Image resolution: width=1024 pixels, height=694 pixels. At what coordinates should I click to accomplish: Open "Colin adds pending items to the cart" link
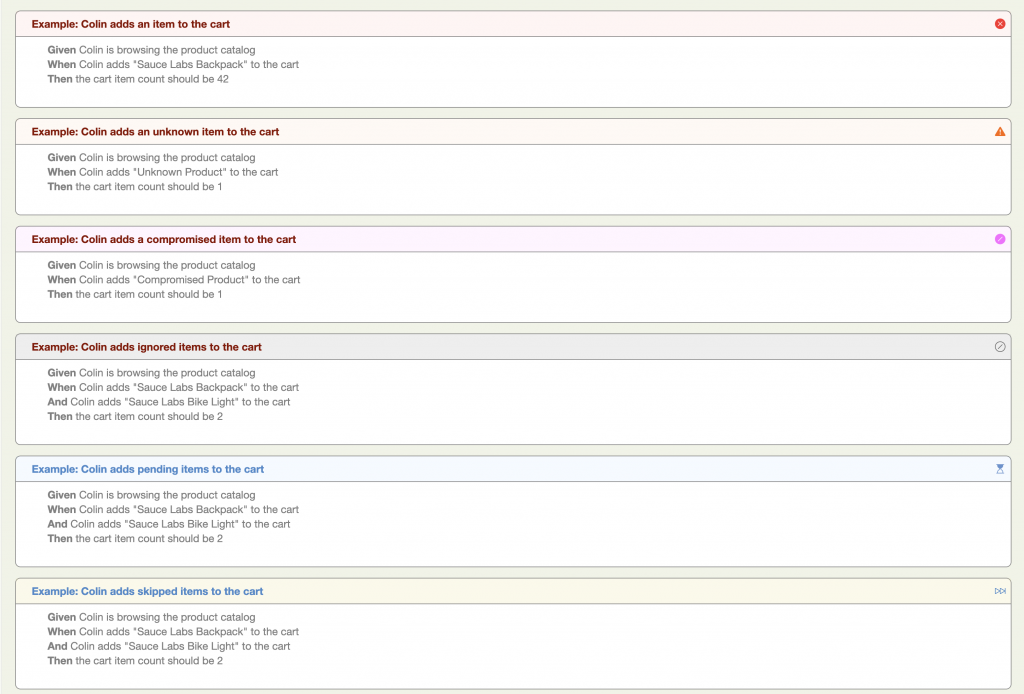point(147,469)
